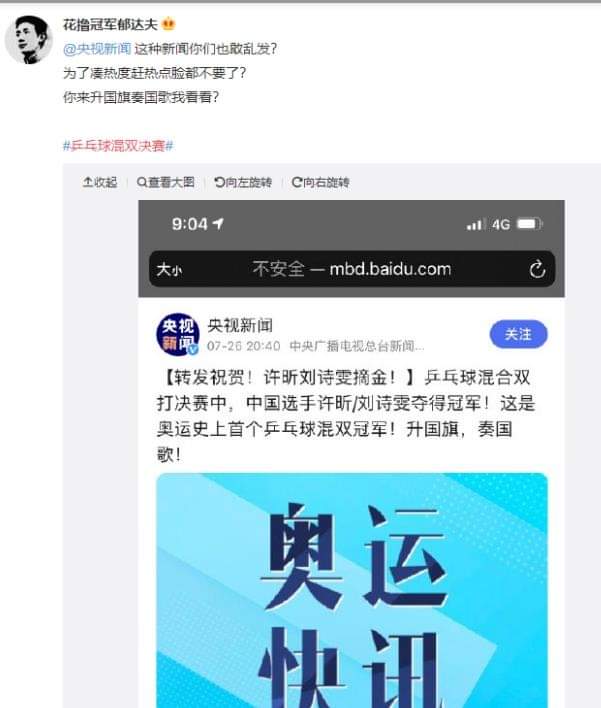Viewport: 601px width, 708px height.
Task: Tap the signal strength bars icon
Action: pyautogui.click(x=475, y=224)
